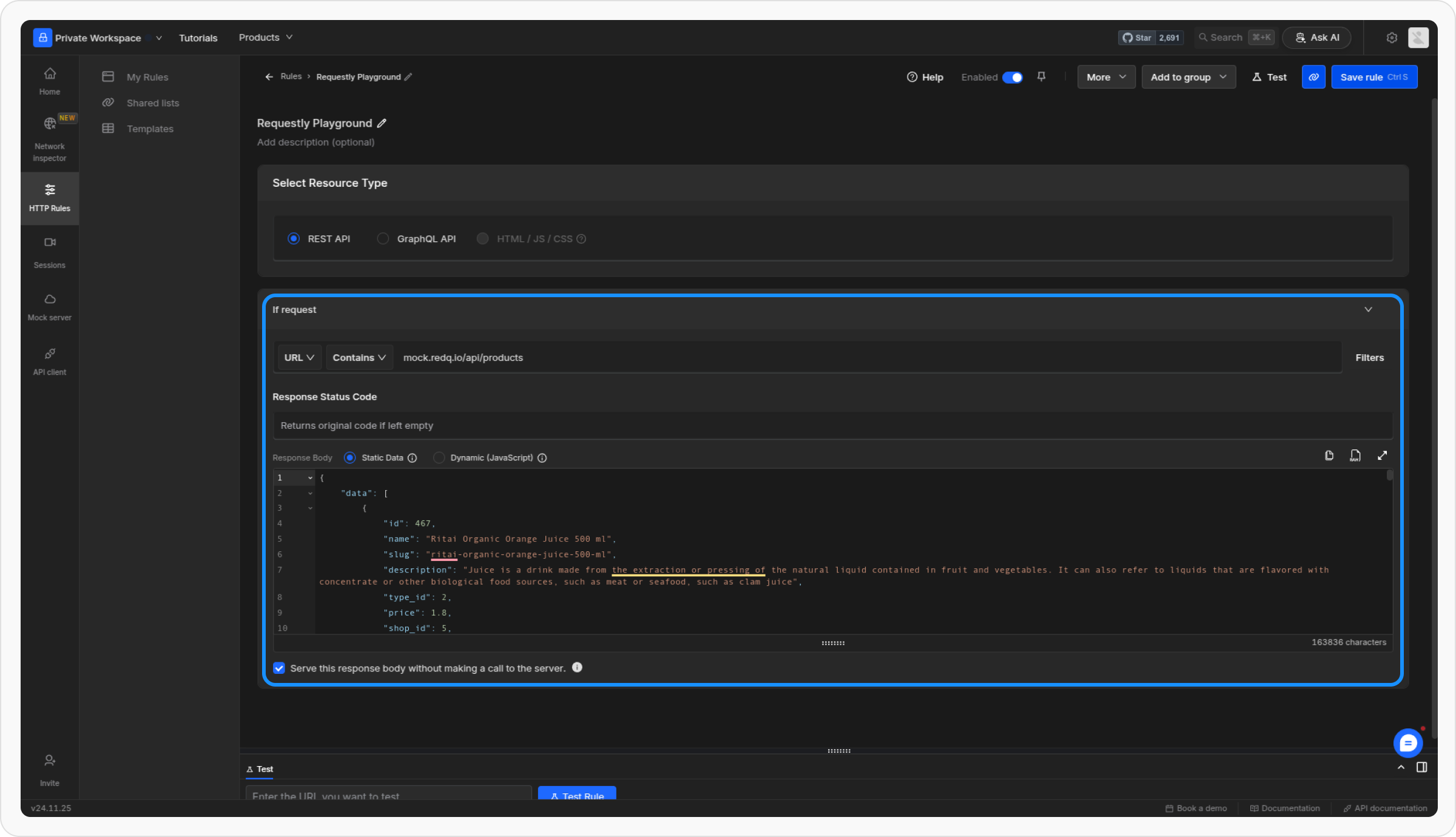1456x837 pixels.
Task: Open the Contains operator dropdown
Action: (x=359, y=358)
